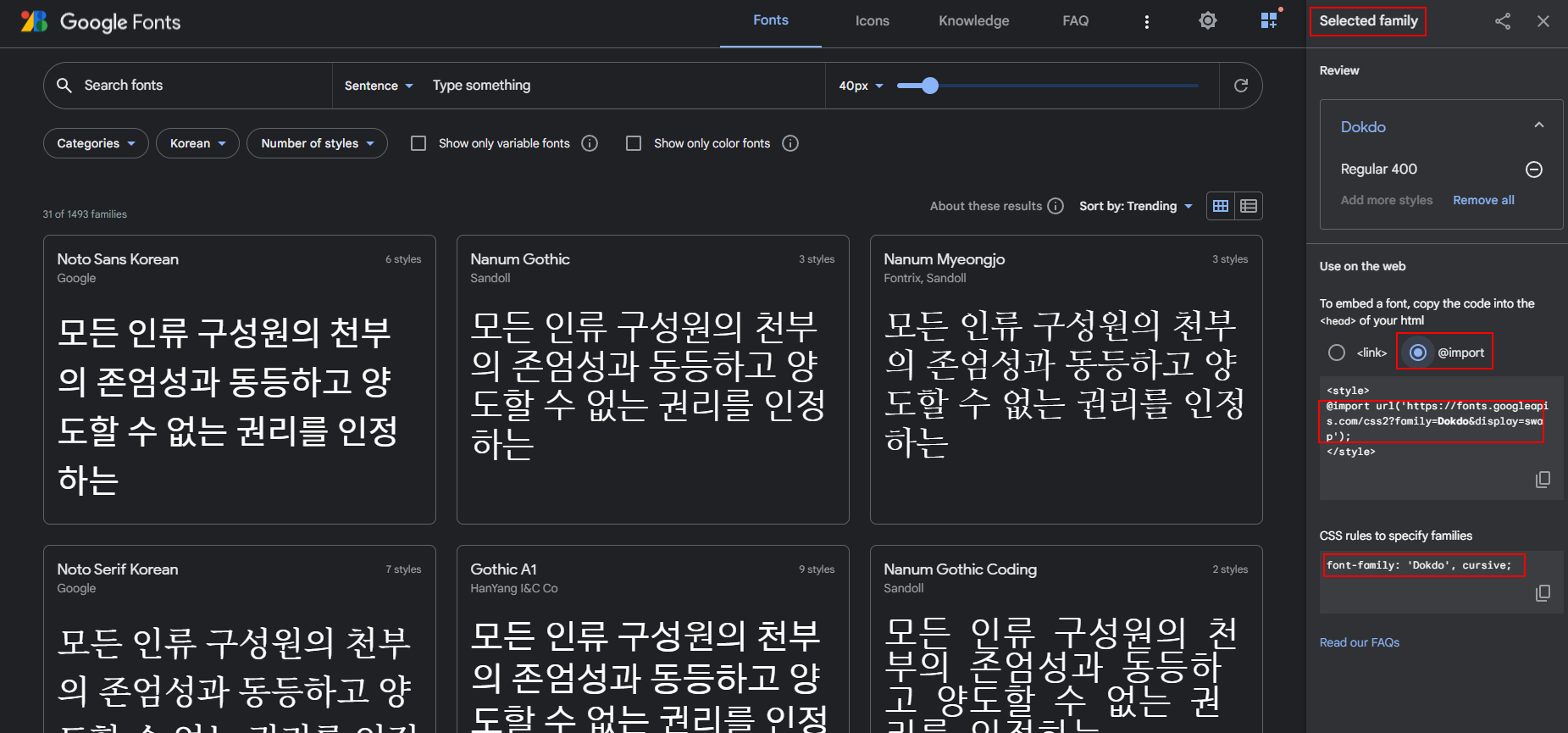The height and width of the screenshot is (733, 1568).
Task: Collapse the Dokdo family section
Action: tap(1539, 125)
